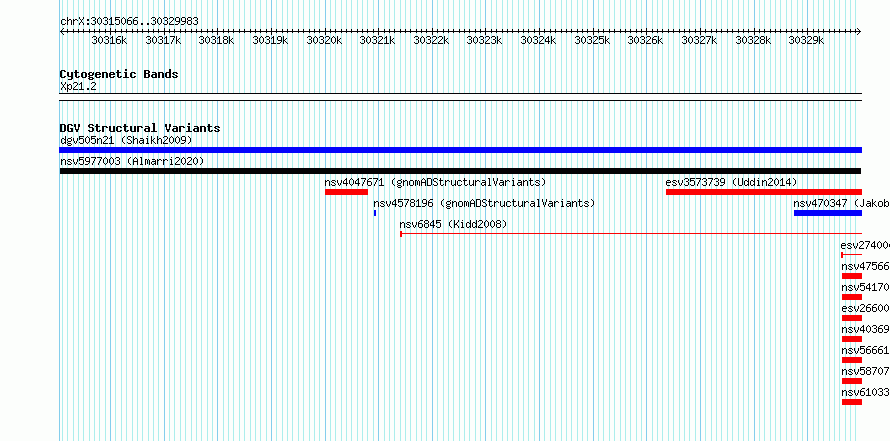
Task: Click the red nsv4047671 variant bar
Action: (346, 192)
